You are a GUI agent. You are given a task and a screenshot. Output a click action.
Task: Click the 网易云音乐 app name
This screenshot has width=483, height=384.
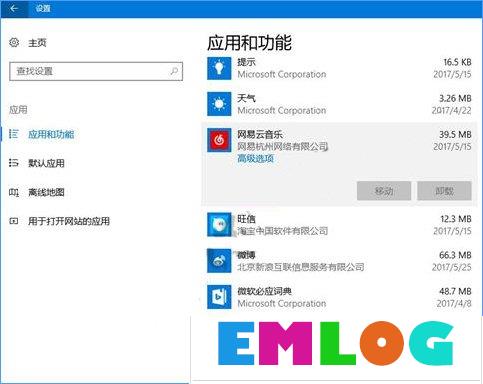tap(260, 134)
